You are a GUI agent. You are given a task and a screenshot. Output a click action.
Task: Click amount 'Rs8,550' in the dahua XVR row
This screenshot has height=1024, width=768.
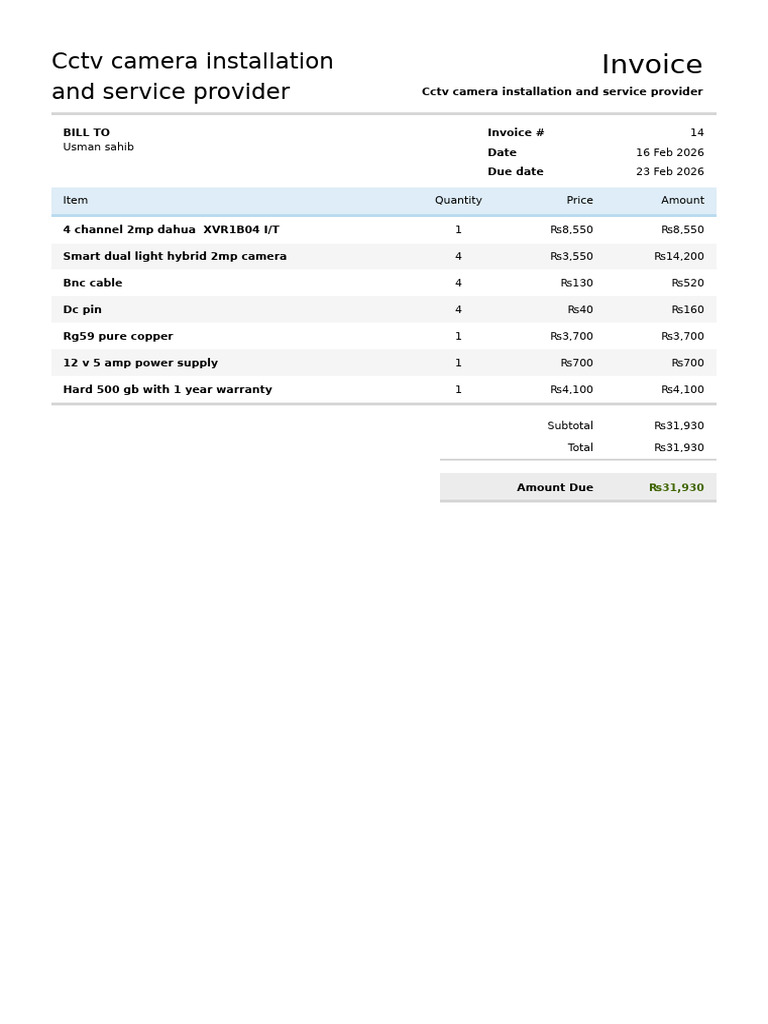(682, 229)
